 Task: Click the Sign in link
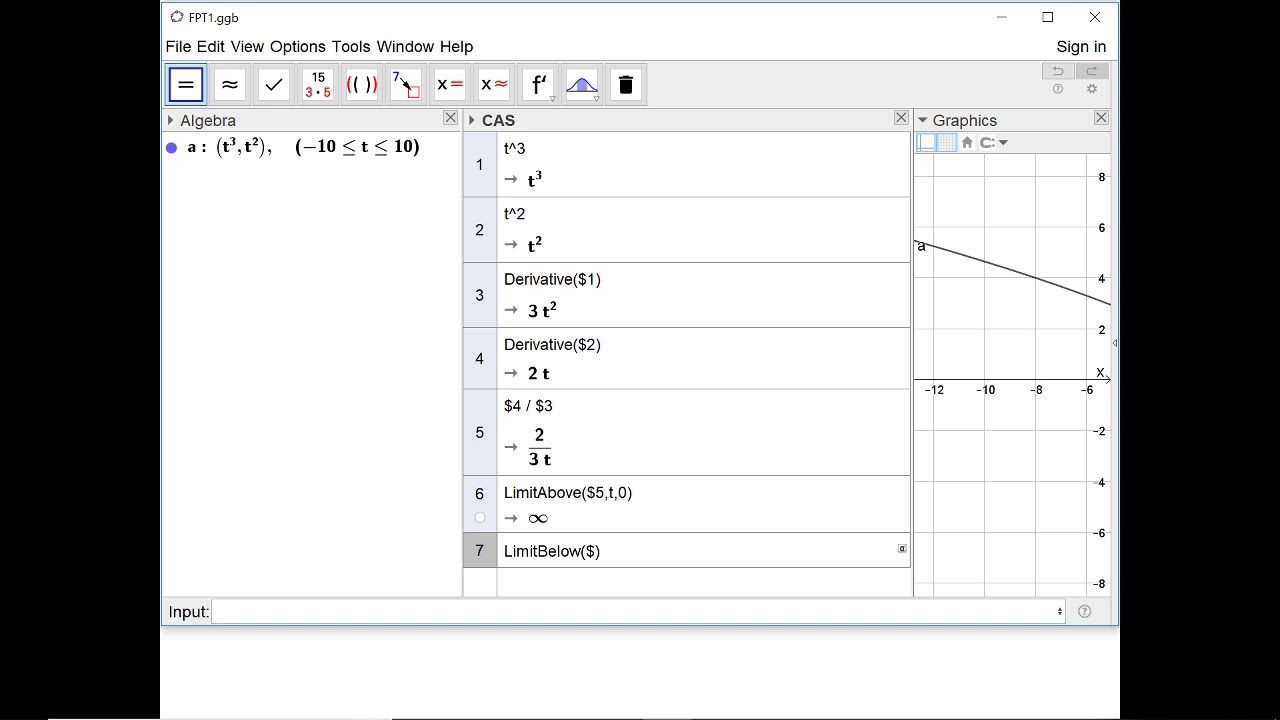[x=1081, y=47]
